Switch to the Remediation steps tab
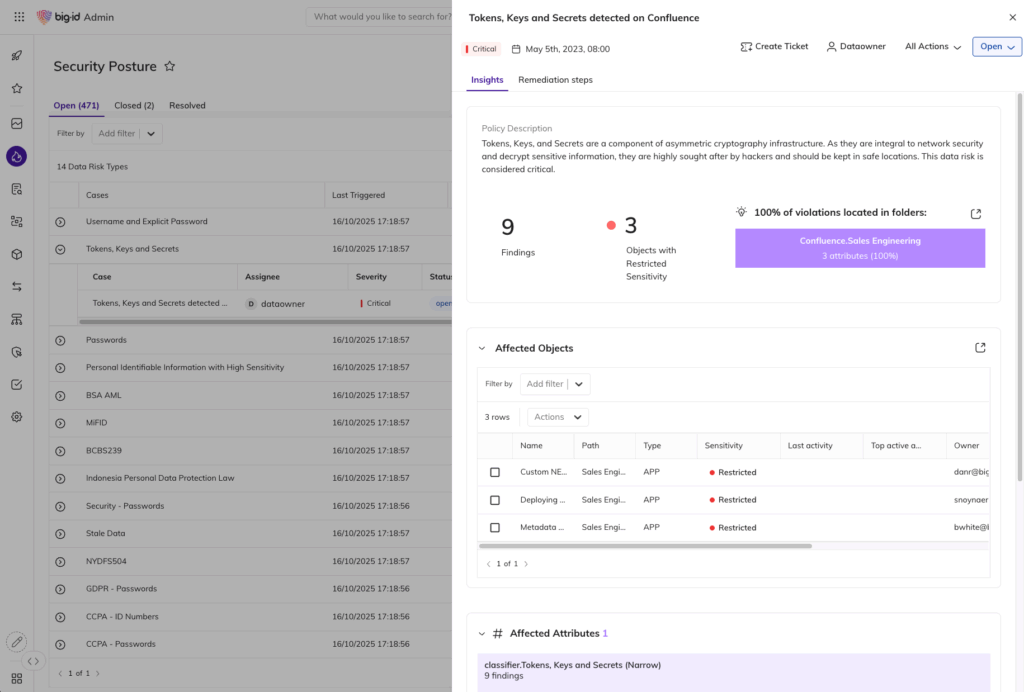Image resolution: width=1024 pixels, height=692 pixels. tap(555, 80)
